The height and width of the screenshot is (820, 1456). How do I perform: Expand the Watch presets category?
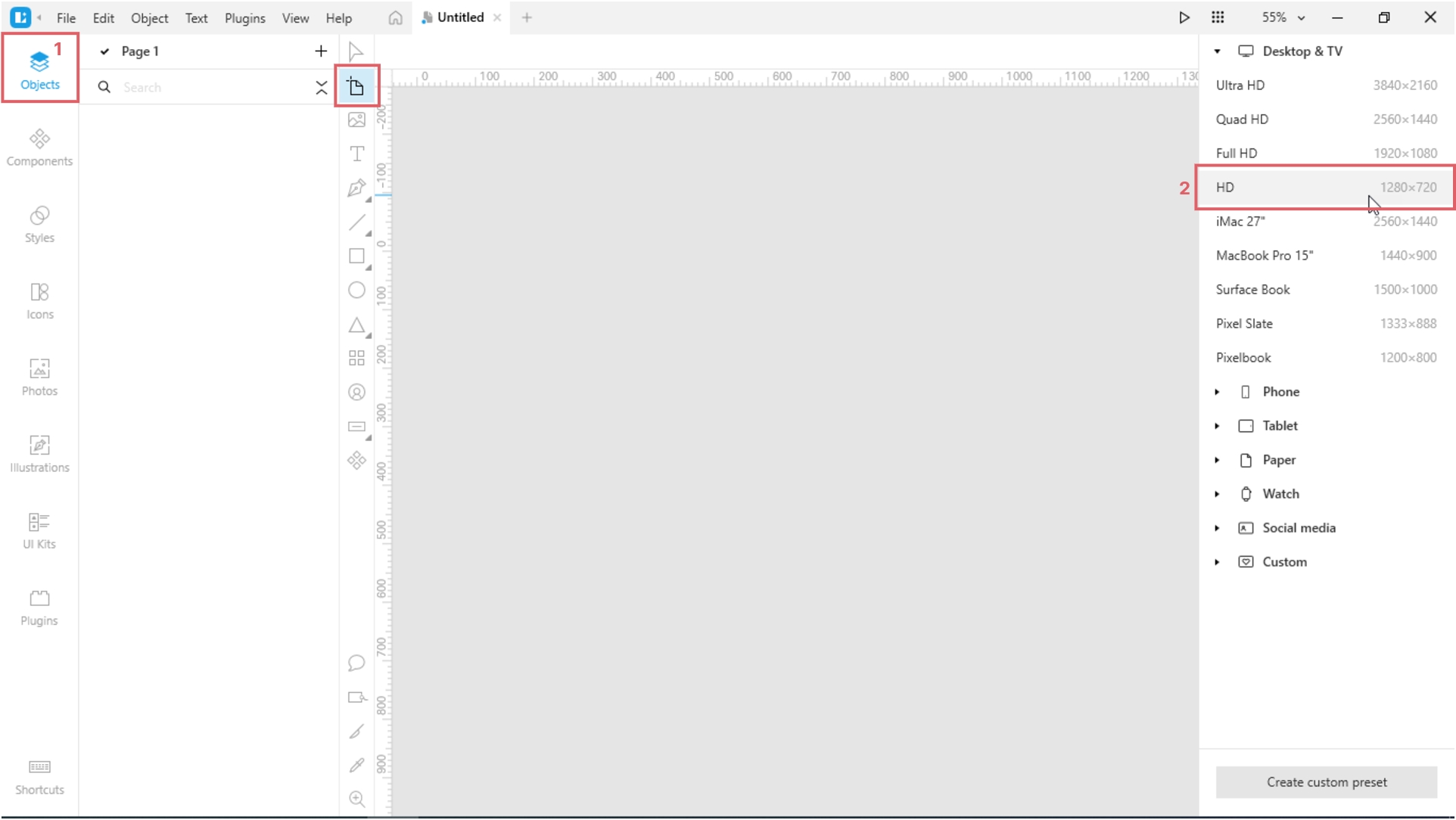1217,494
